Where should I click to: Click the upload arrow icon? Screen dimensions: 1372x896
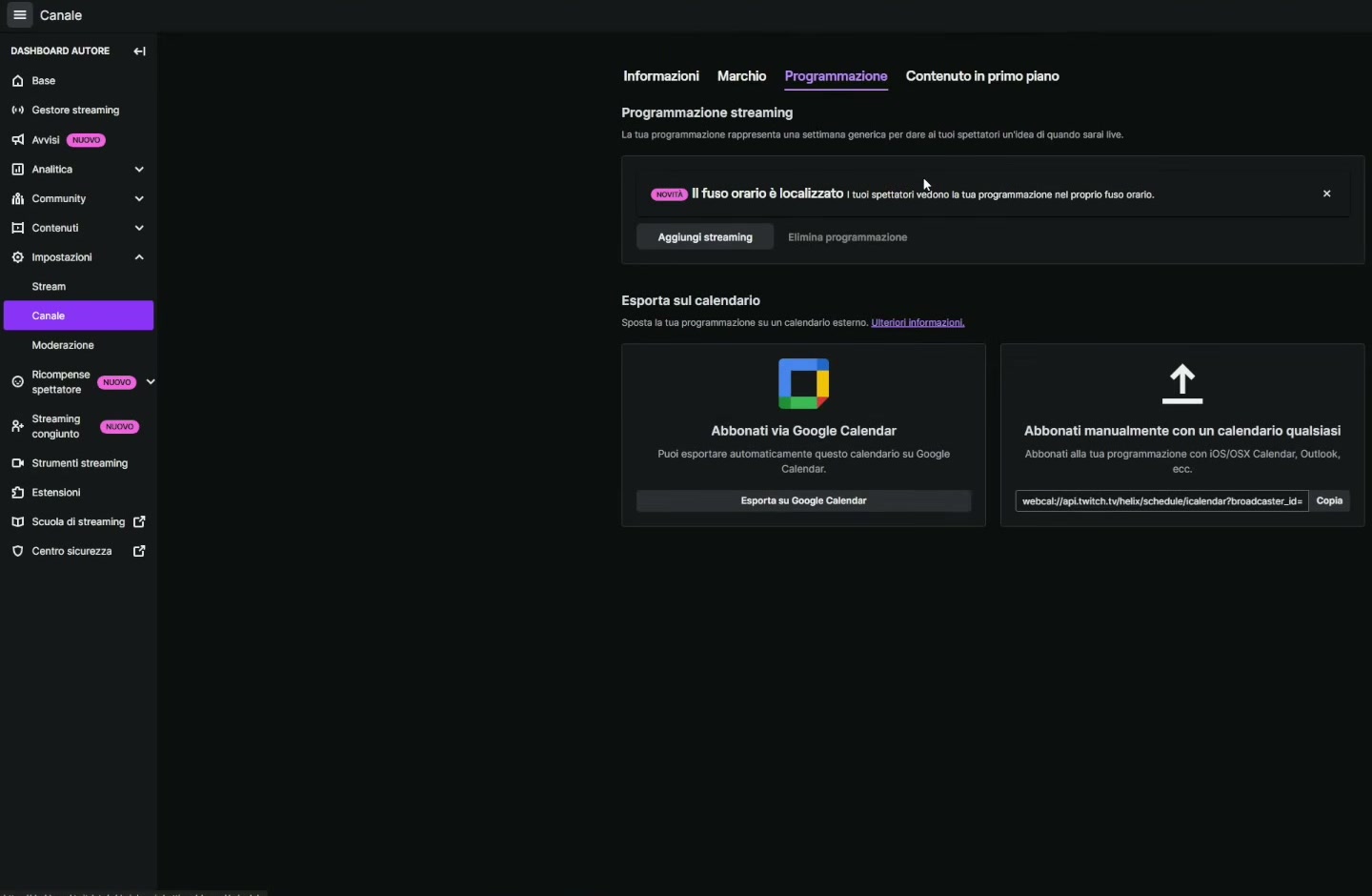click(x=1182, y=384)
